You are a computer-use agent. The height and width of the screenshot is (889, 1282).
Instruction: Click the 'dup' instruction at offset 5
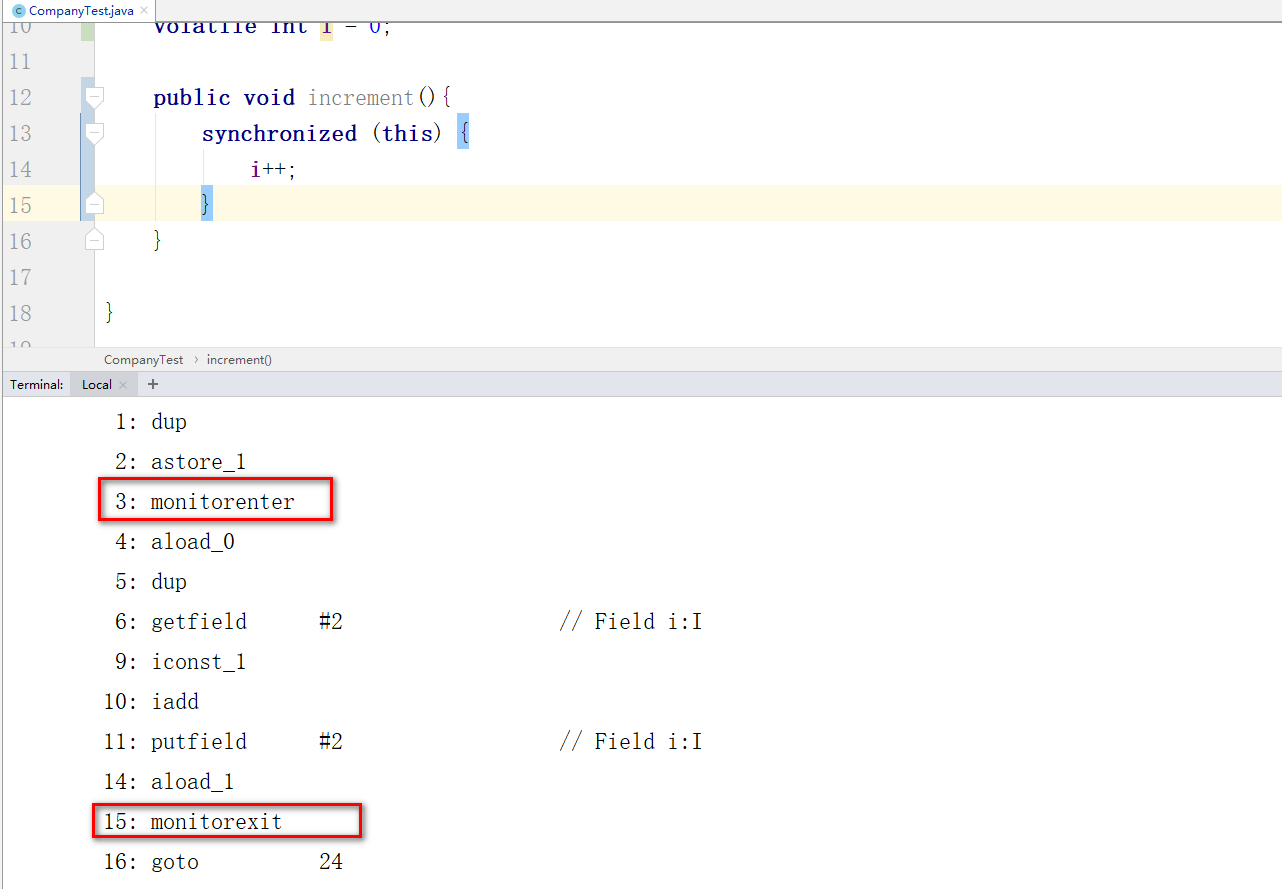click(x=168, y=582)
